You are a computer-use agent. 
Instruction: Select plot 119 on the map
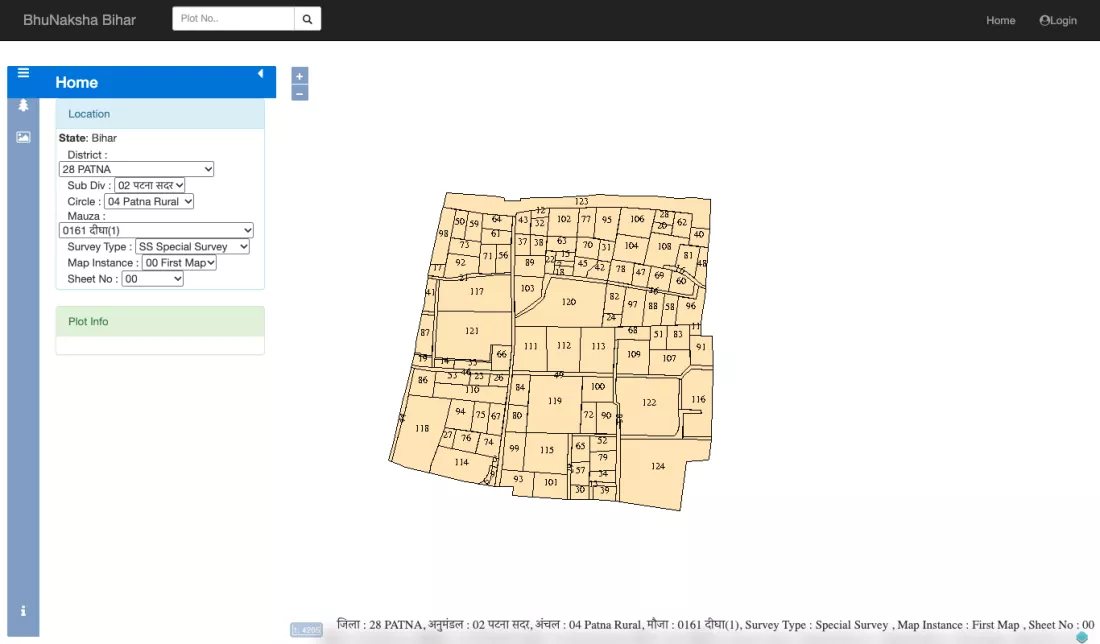pyautogui.click(x=554, y=401)
